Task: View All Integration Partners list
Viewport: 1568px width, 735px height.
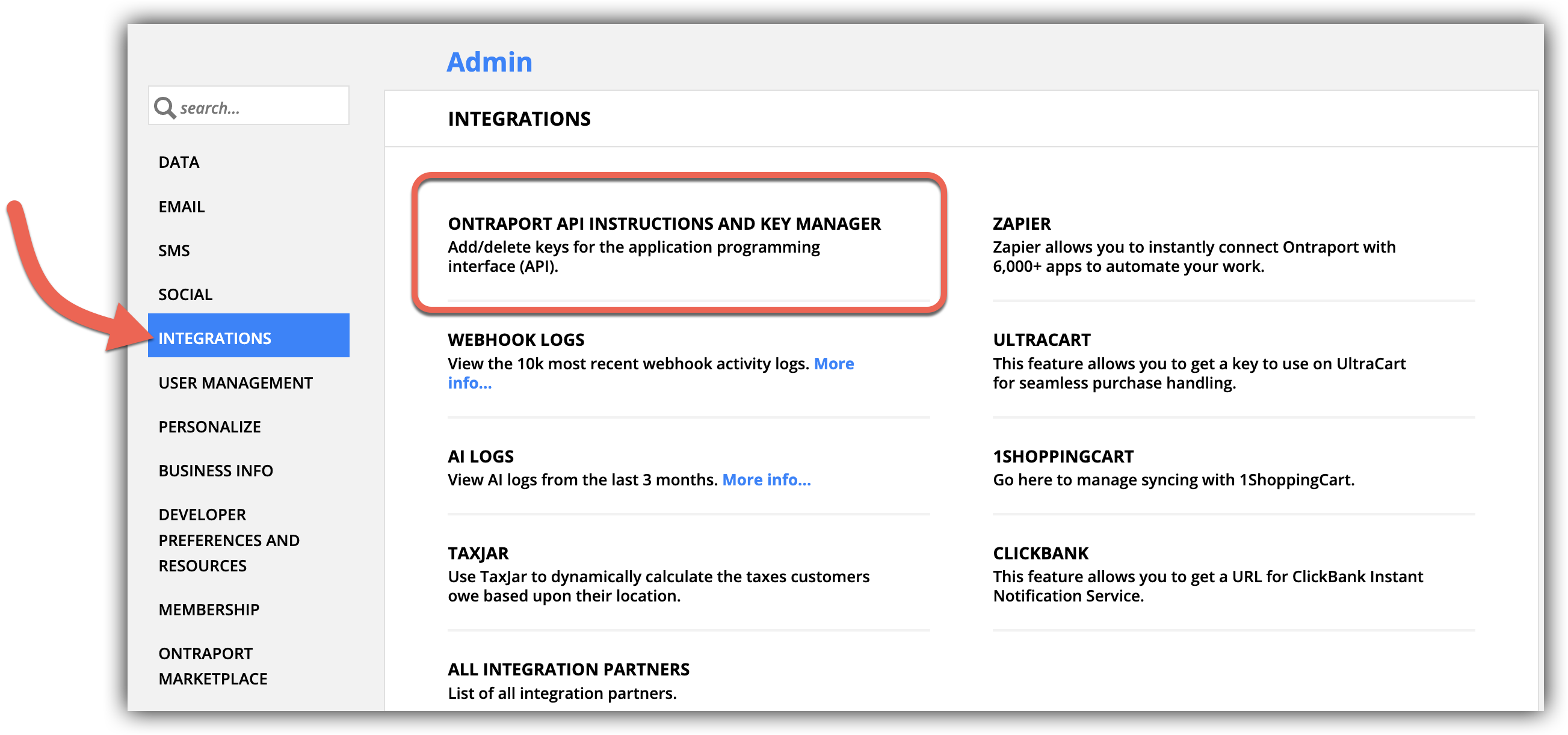Action: (568, 669)
